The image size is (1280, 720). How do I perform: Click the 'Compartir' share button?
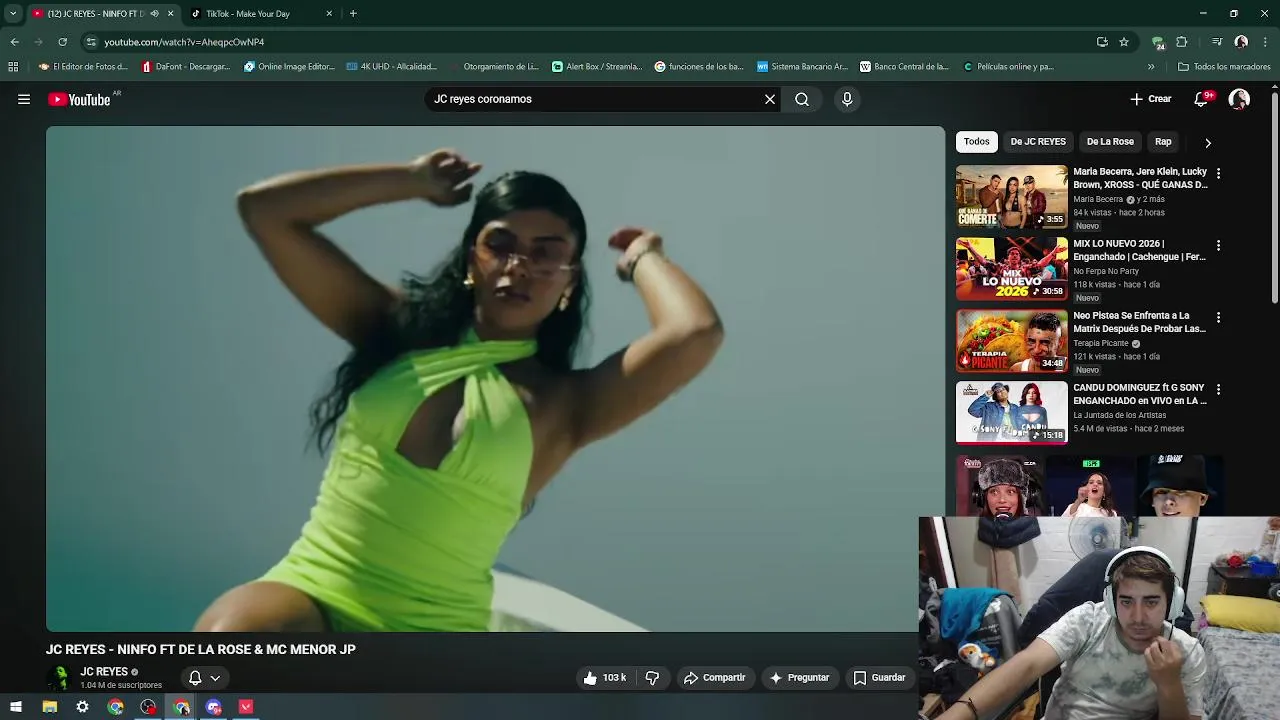point(715,678)
